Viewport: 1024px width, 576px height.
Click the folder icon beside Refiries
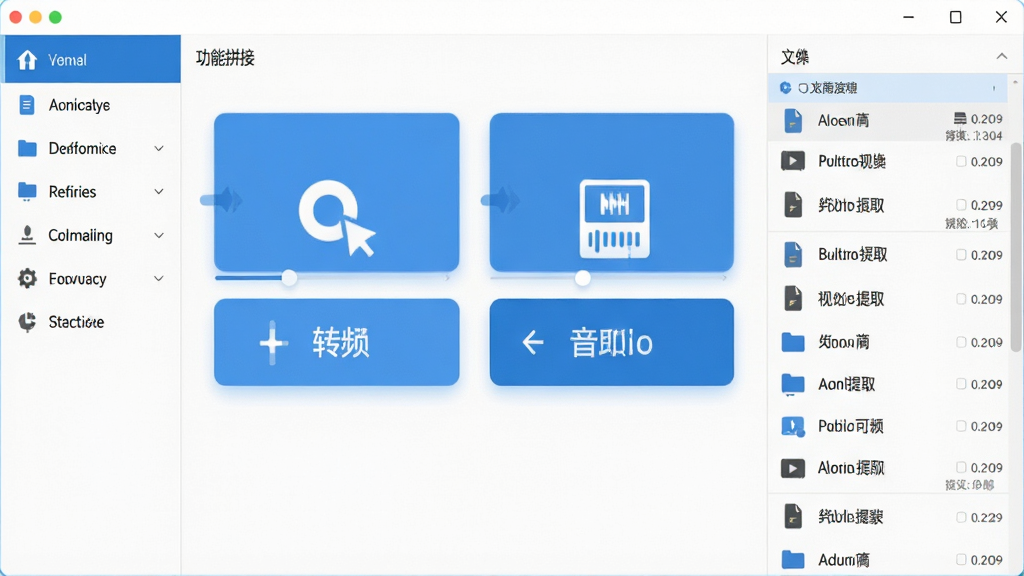(27, 191)
